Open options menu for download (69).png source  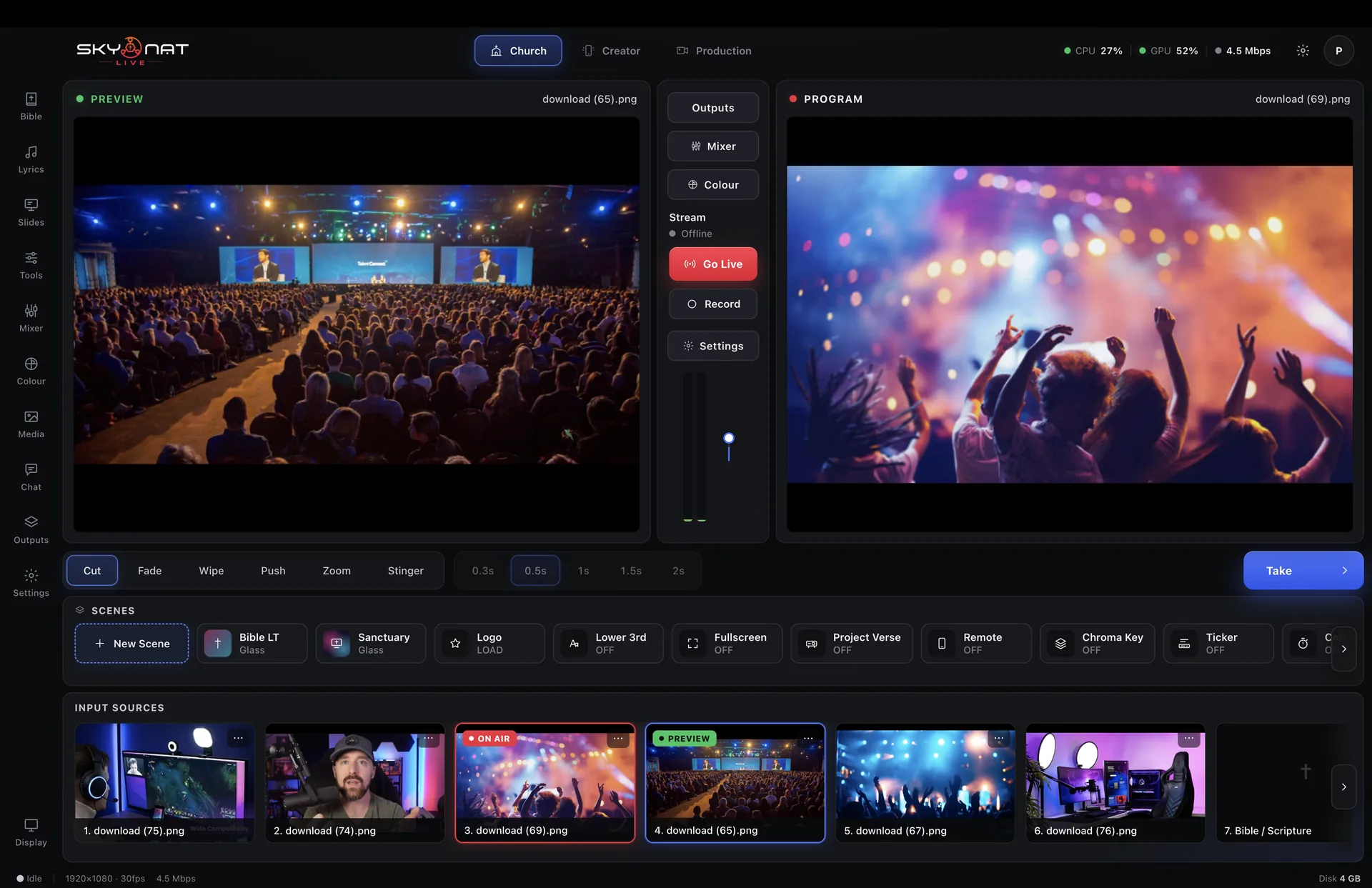(618, 738)
